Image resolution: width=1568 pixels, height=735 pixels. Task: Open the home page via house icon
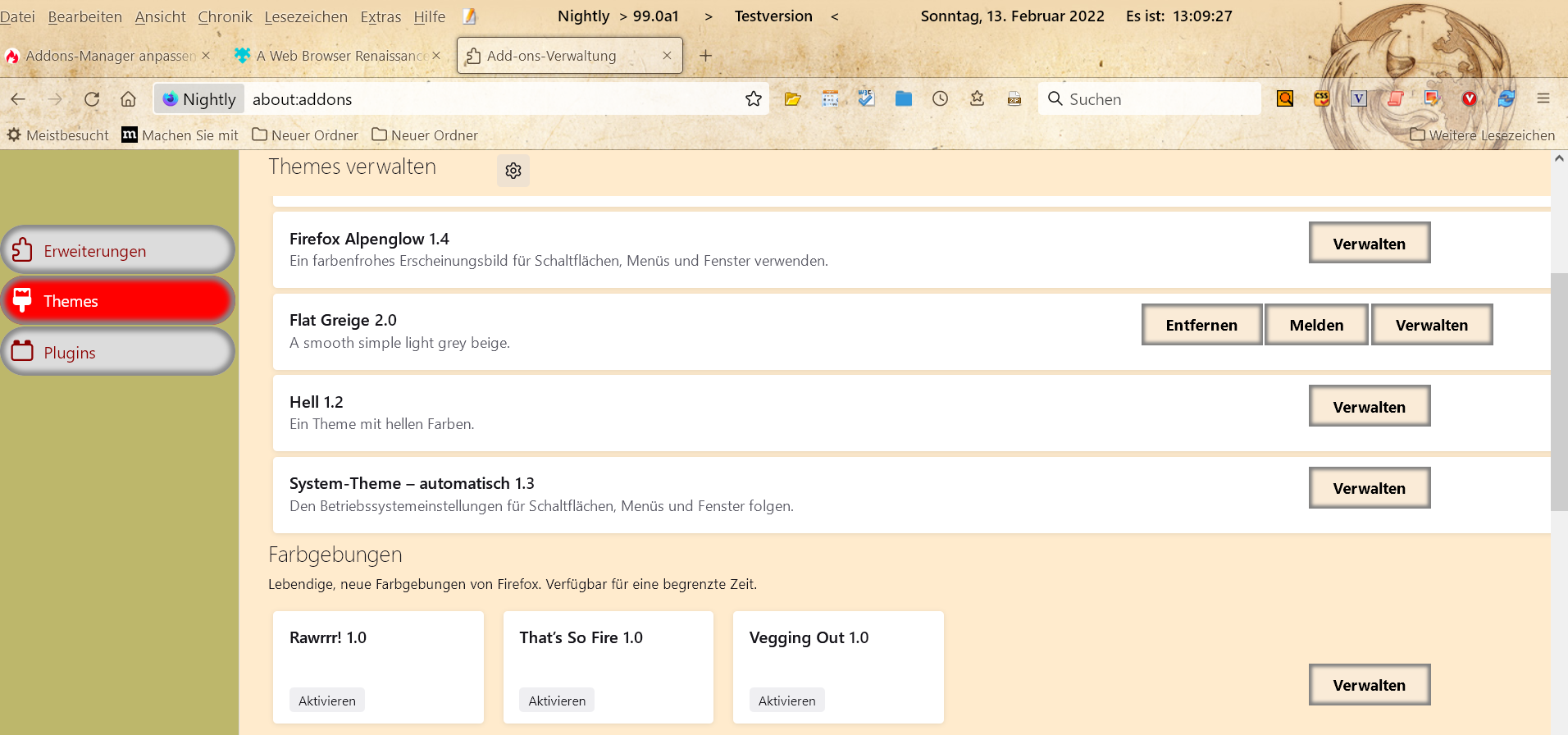click(129, 99)
